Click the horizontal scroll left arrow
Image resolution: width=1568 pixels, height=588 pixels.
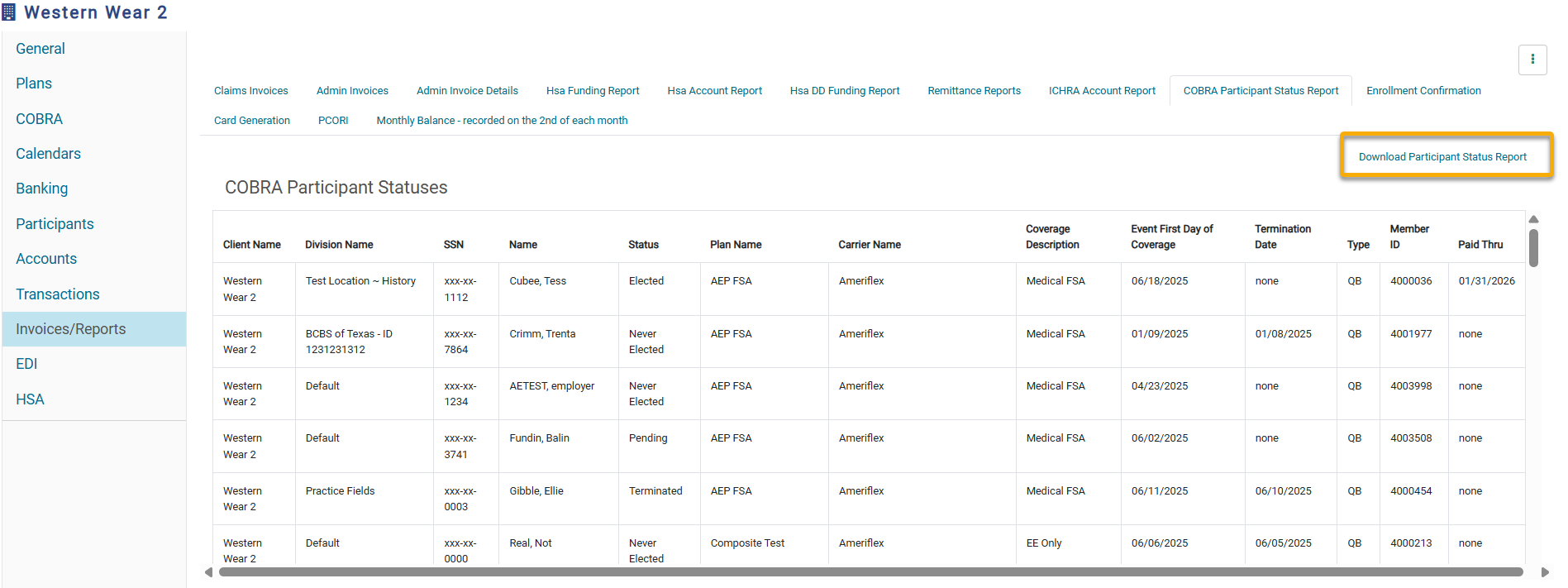click(x=208, y=572)
